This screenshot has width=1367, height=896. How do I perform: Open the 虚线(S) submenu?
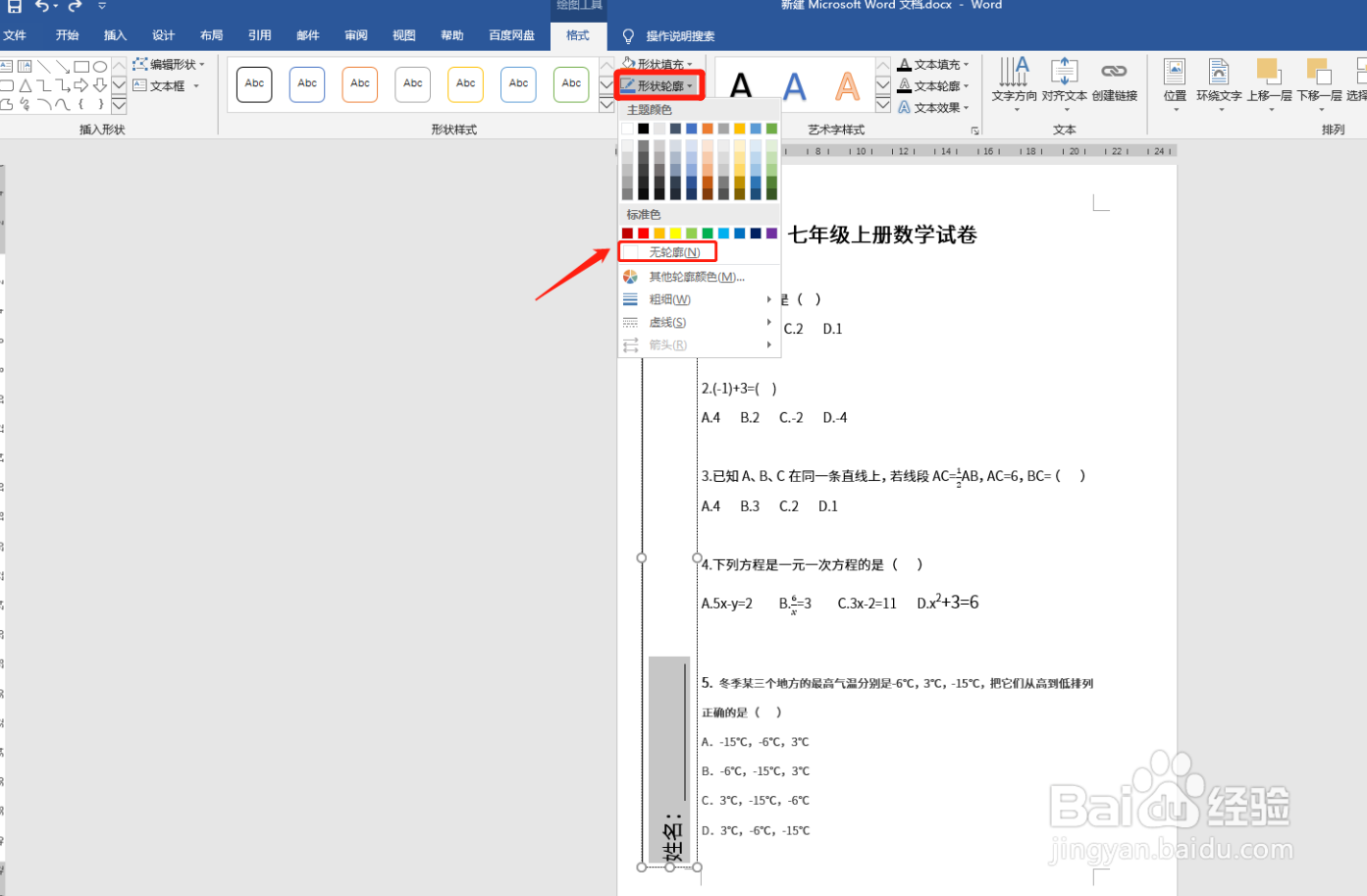[699, 322]
